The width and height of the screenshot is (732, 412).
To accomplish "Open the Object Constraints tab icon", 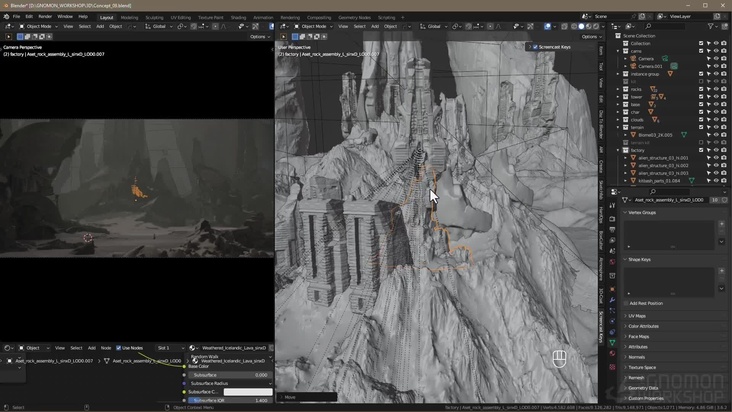I will point(612,332).
